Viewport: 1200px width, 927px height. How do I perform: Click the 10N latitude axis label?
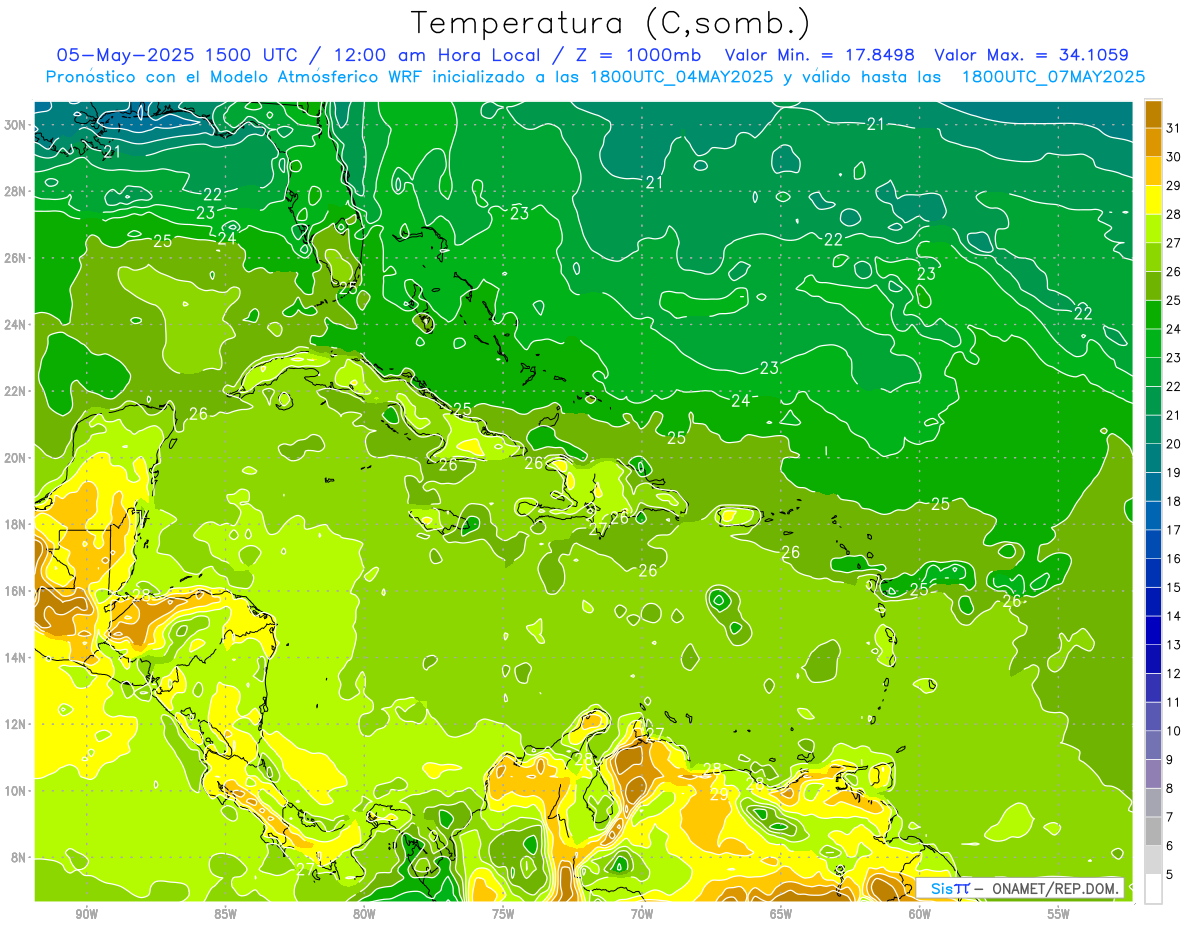[x=16, y=791]
